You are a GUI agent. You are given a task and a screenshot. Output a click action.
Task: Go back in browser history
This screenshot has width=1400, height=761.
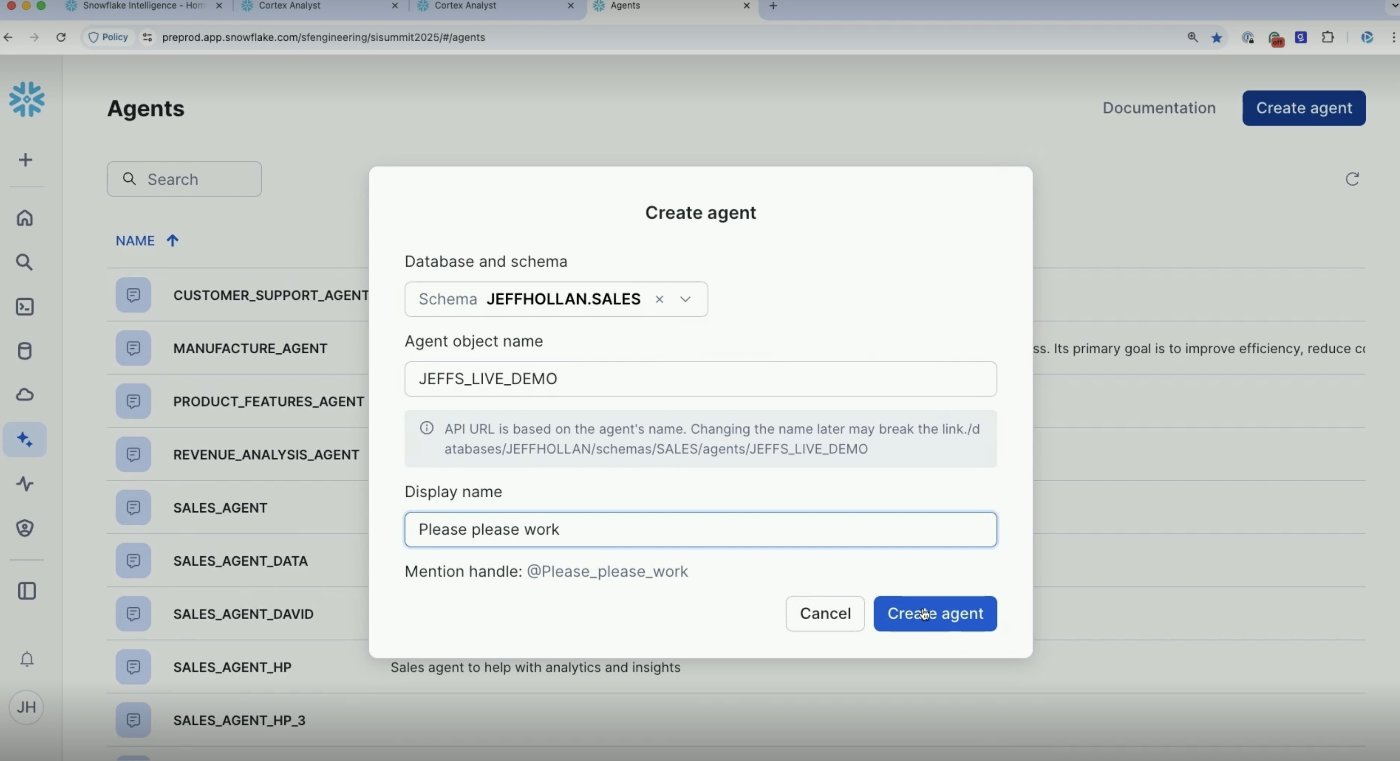click(x=9, y=37)
